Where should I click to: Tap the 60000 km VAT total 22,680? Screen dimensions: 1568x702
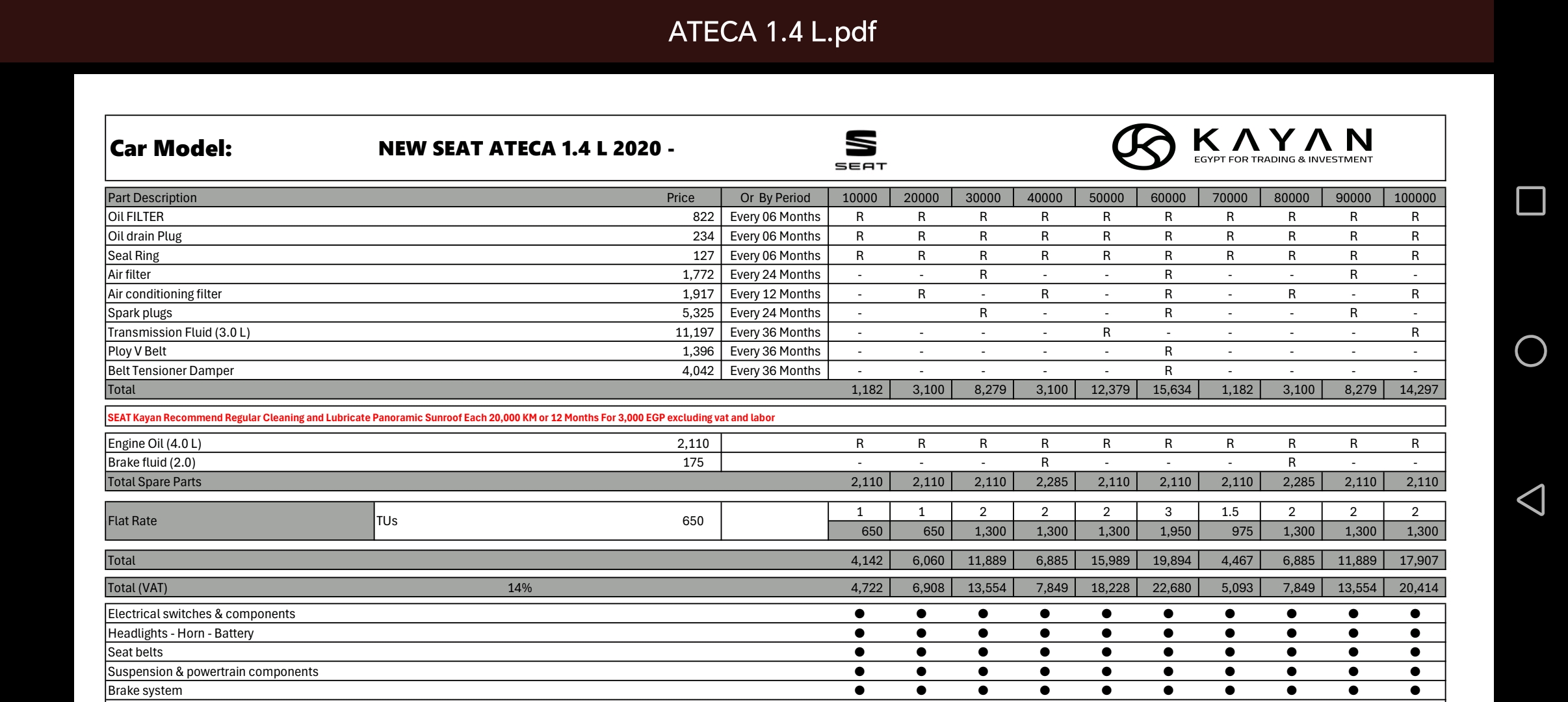click(1171, 588)
